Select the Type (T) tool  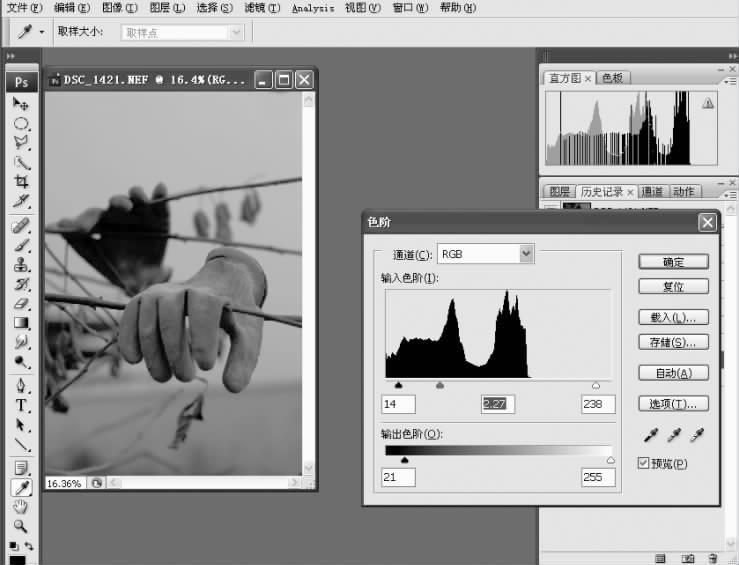click(x=20, y=405)
